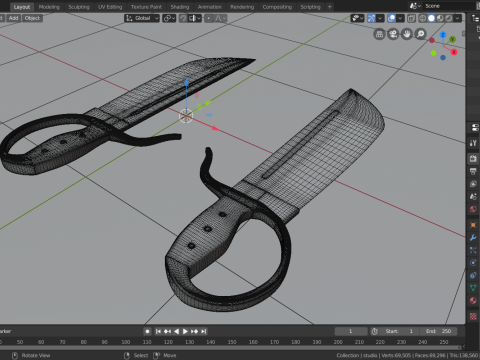Open the Material properties tab

[473, 301]
